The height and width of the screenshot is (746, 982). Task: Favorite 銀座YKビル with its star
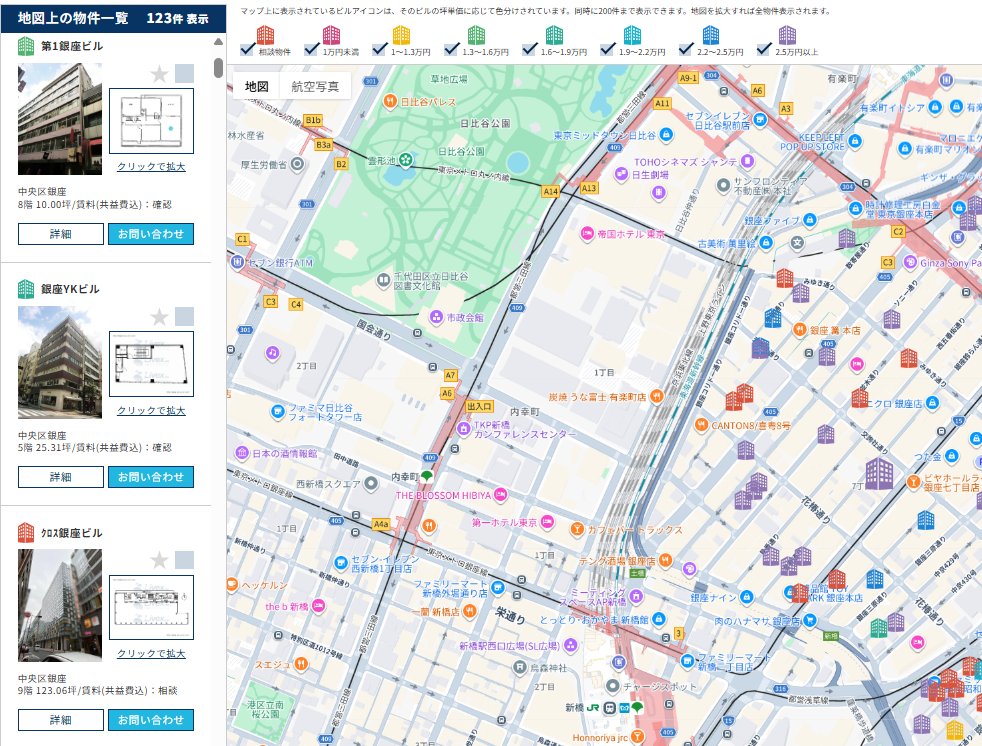tap(160, 317)
